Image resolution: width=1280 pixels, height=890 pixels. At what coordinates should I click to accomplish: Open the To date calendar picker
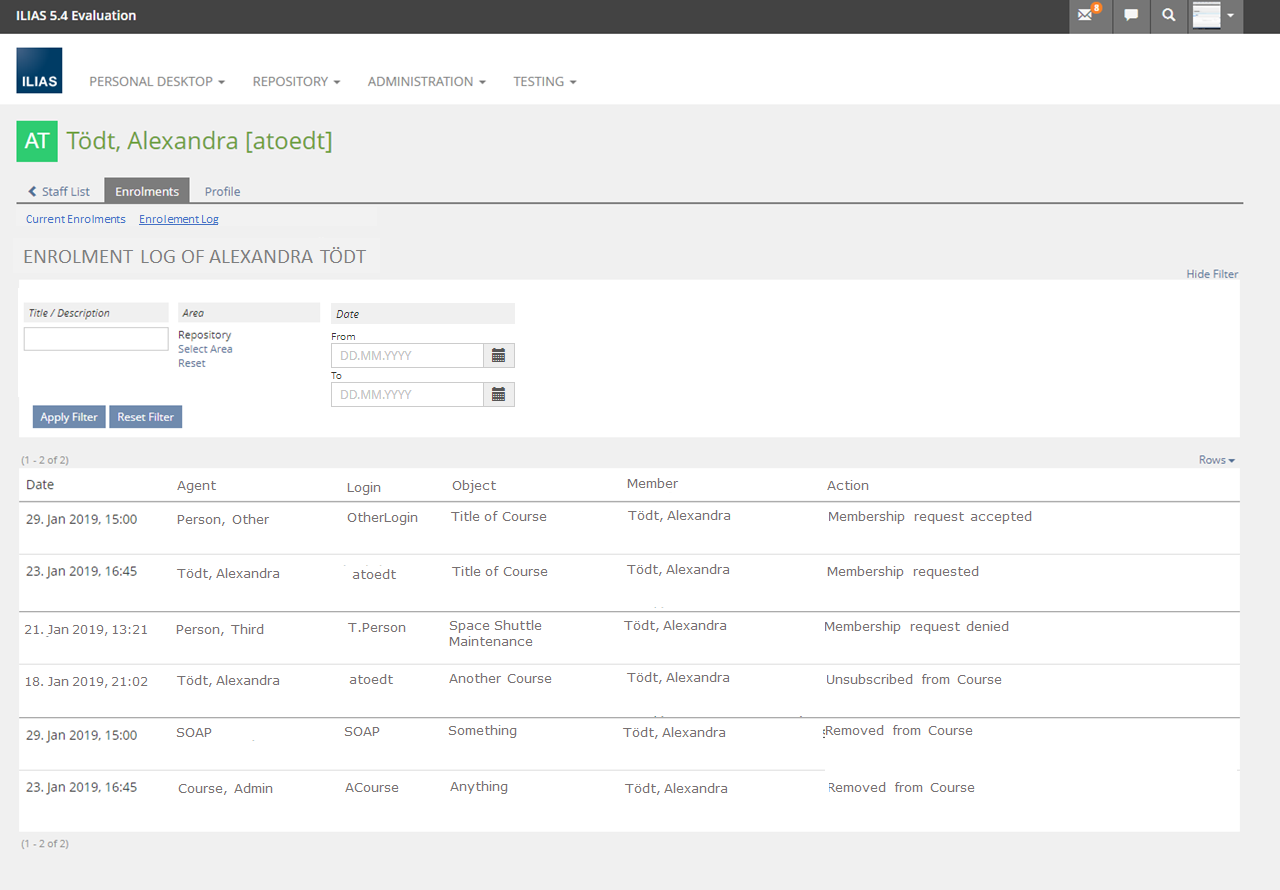tap(498, 394)
